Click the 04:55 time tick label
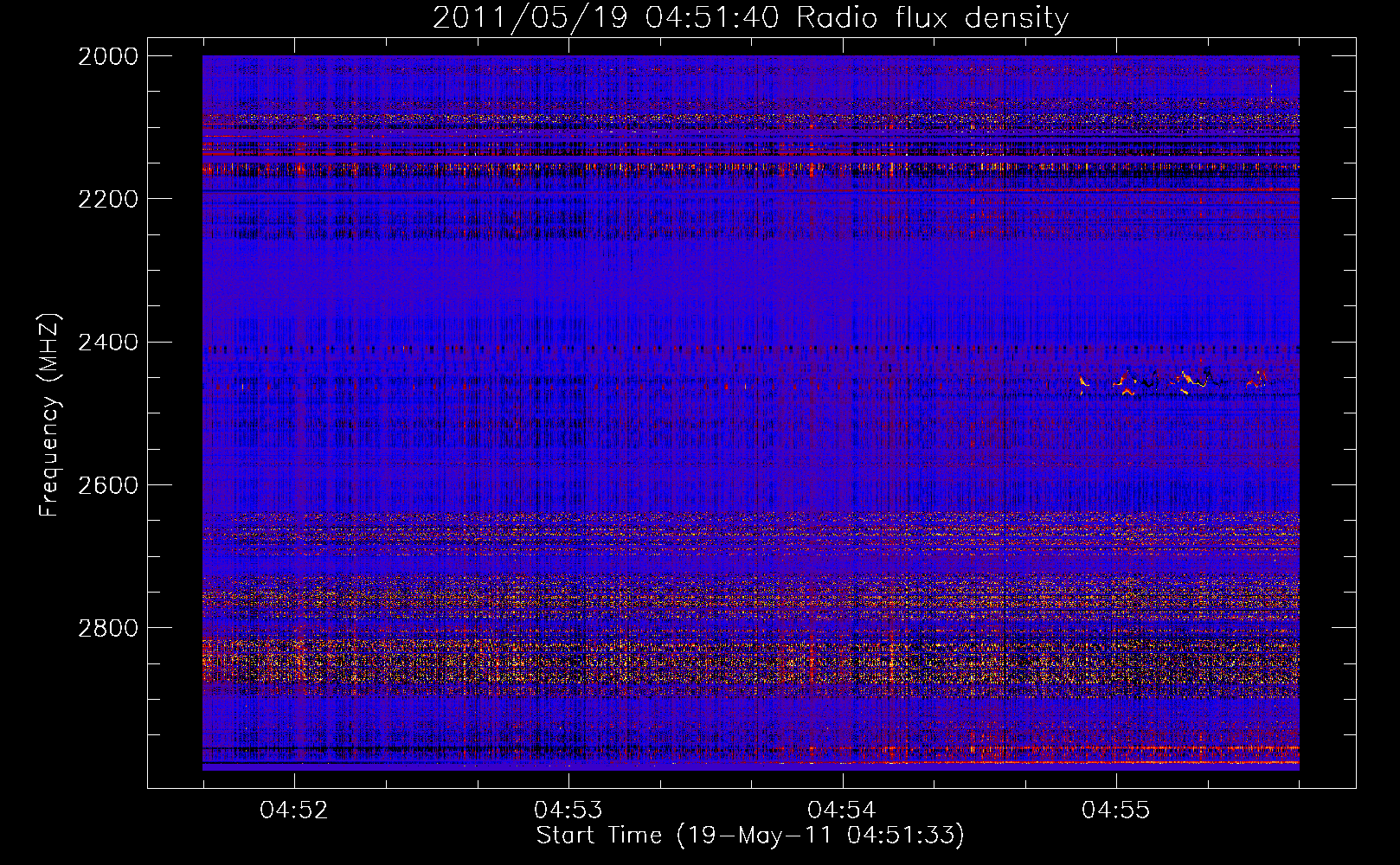This screenshot has width=1400, height=865. (x=1116, y=810)
